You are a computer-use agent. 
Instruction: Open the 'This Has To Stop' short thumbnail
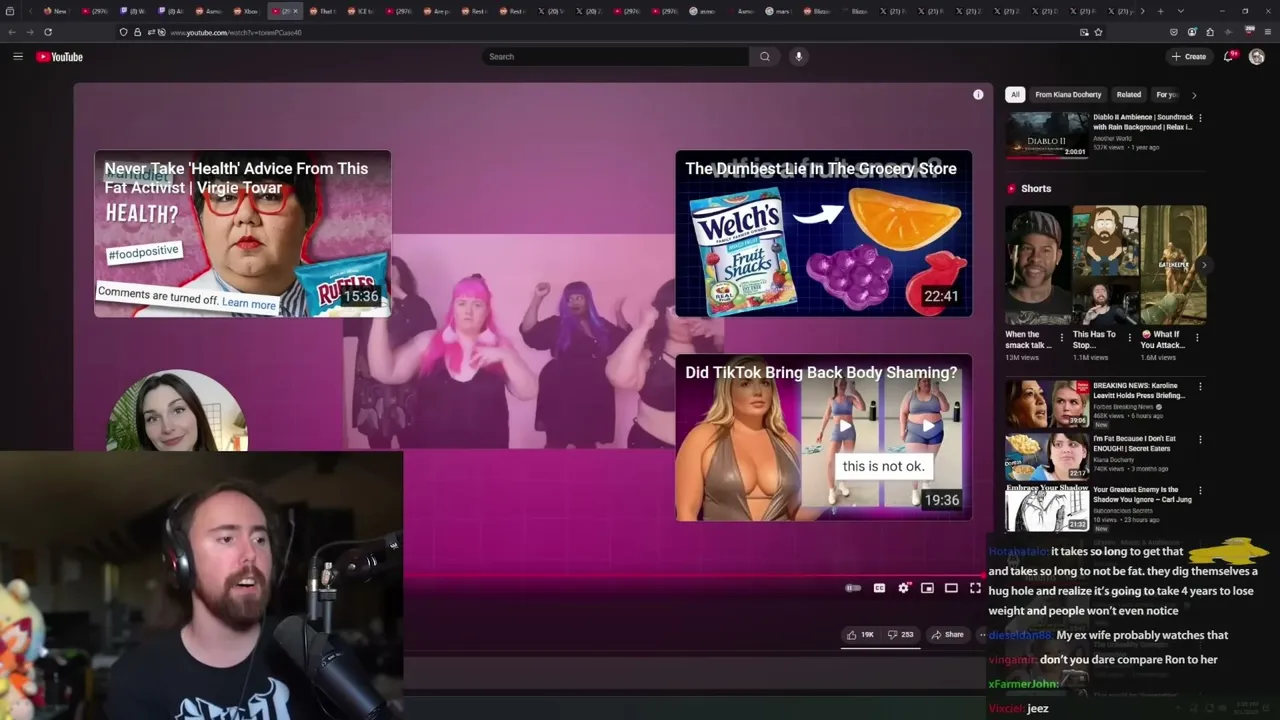[x=1105, y=265]
